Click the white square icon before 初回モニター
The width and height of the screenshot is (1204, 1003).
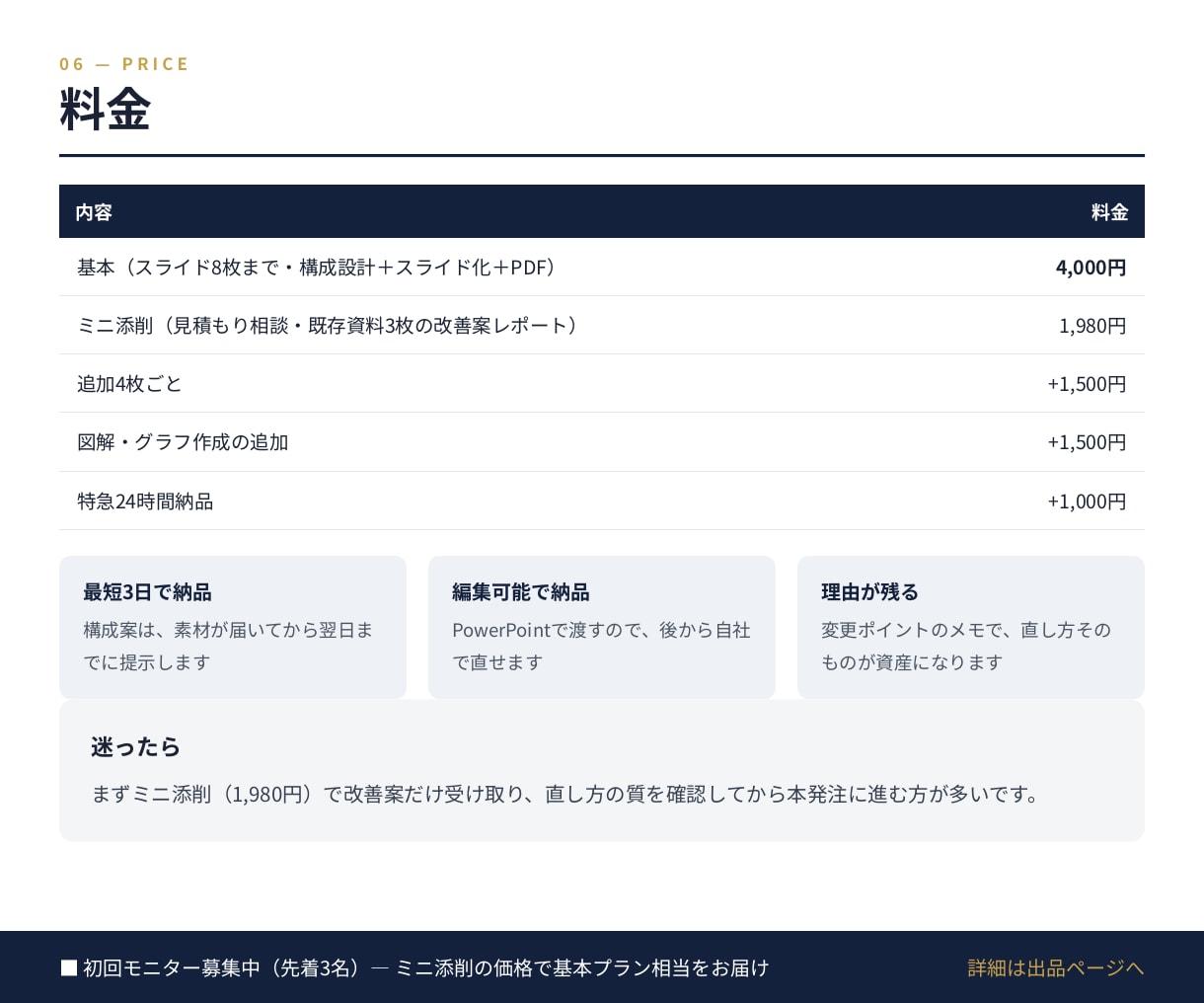tap(69, 967)
